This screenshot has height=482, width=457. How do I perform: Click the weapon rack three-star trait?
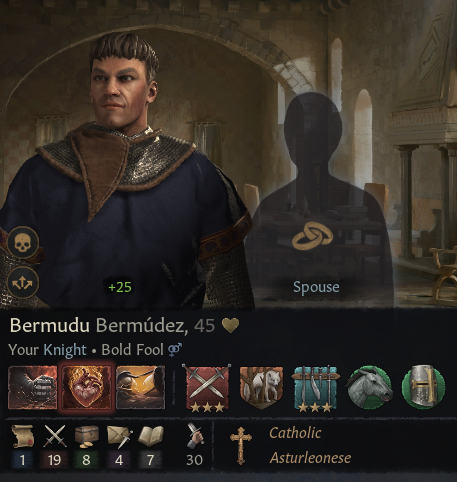click(315, 388)
